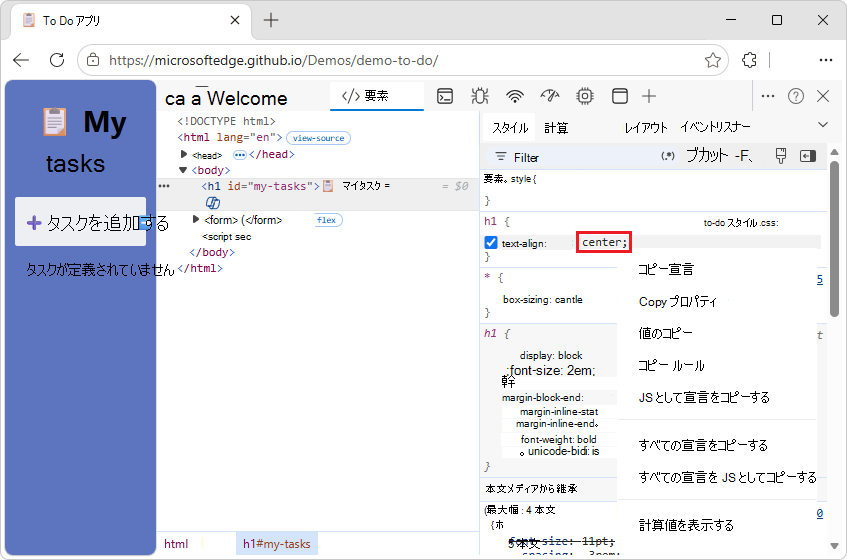This screenshot has height=560, width=847.
Task: Choose 値のコピー menu item
Action: point(665,333)
